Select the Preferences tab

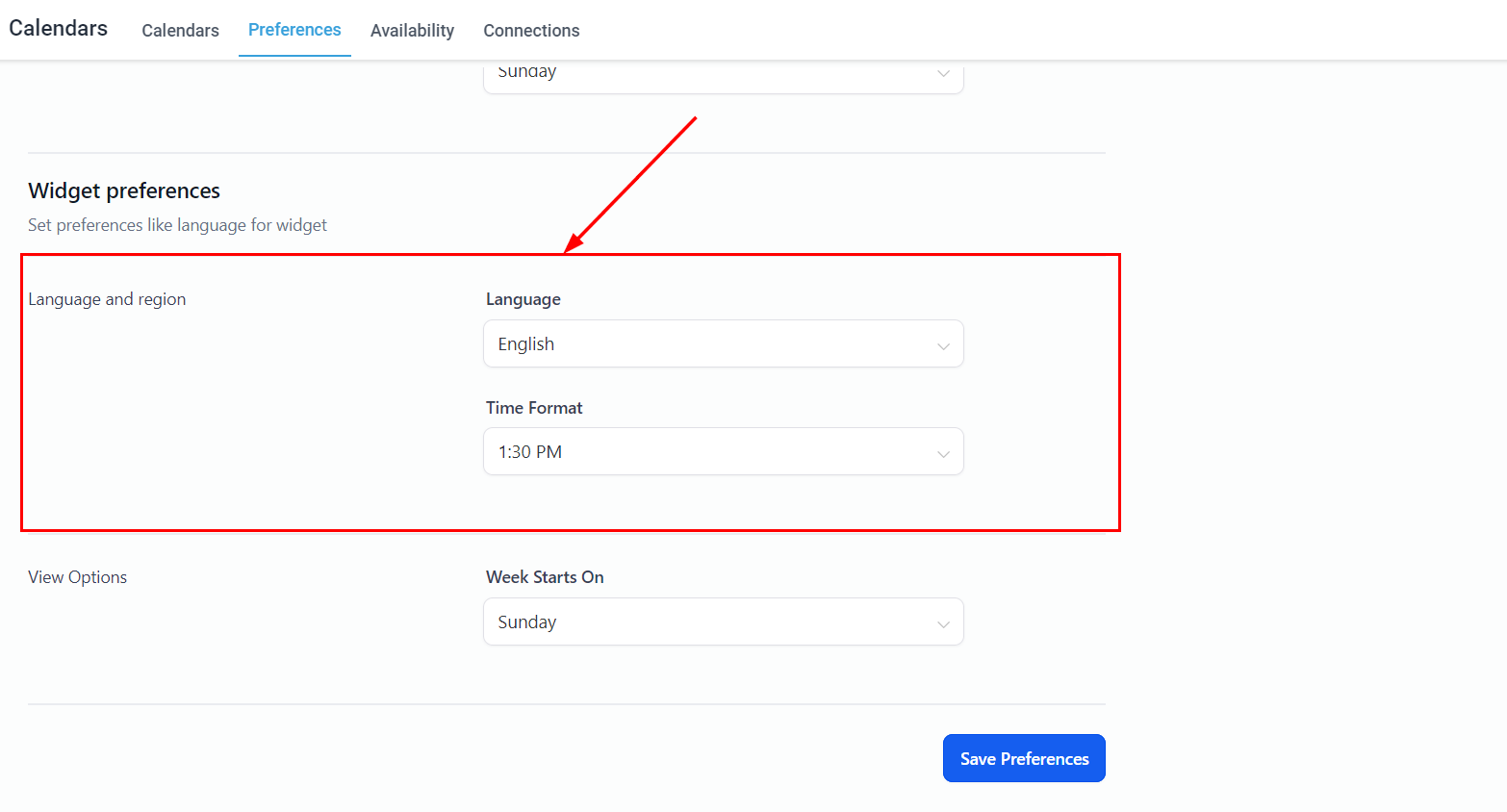(294, 30)
